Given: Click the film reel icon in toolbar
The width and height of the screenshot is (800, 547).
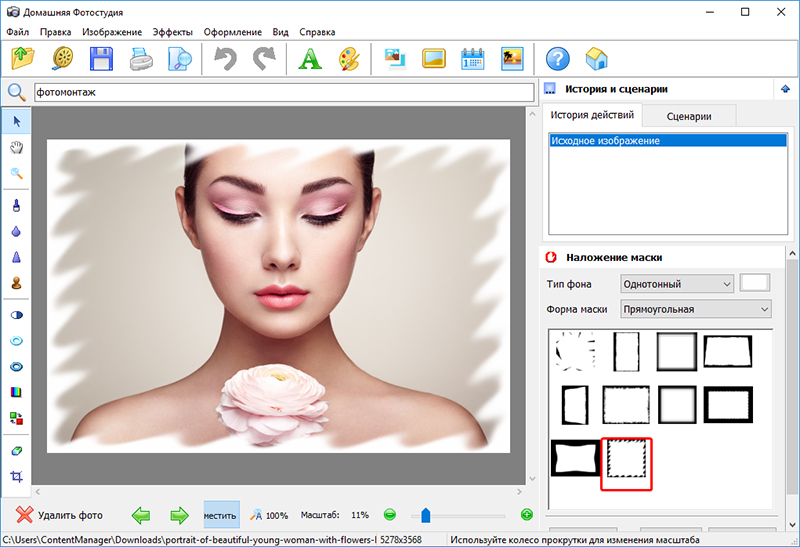Looking at the screenshot, I should click(x=63, y=59).
